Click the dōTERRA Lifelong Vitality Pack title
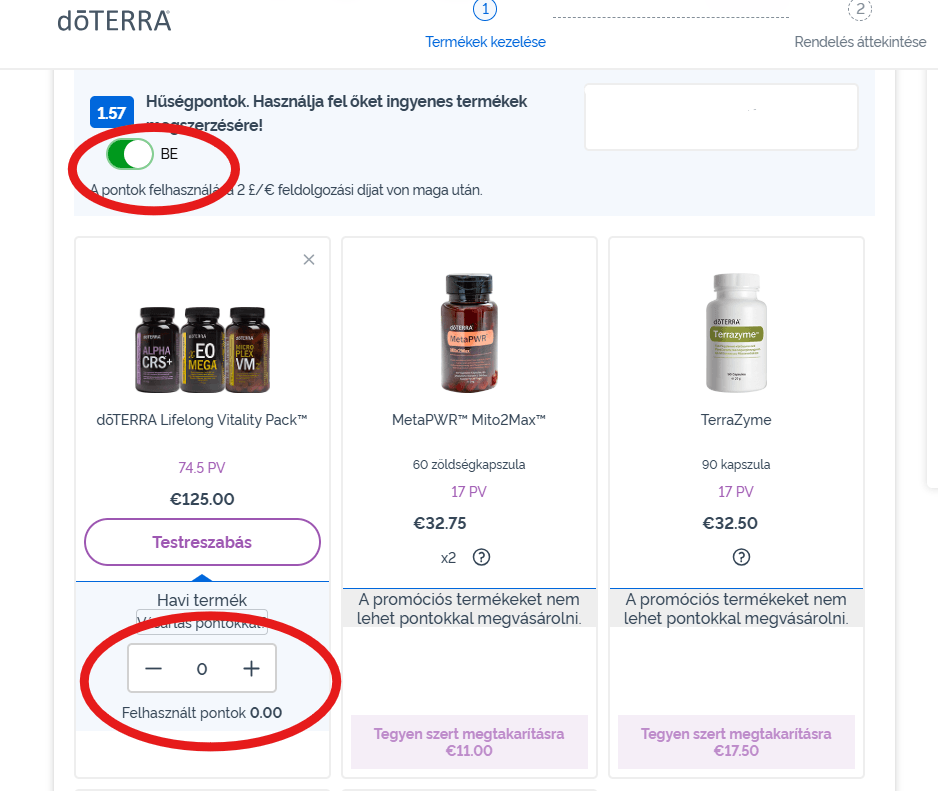Viewport: 938px width, 791px height. pos(202,420)
